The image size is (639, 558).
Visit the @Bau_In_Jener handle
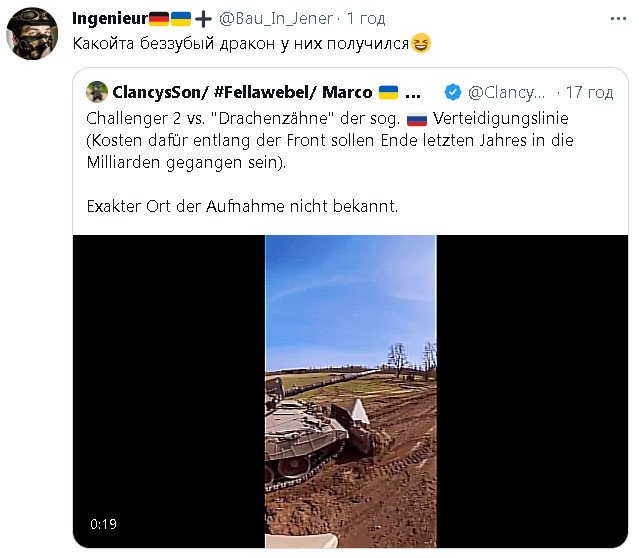point(277,19)
